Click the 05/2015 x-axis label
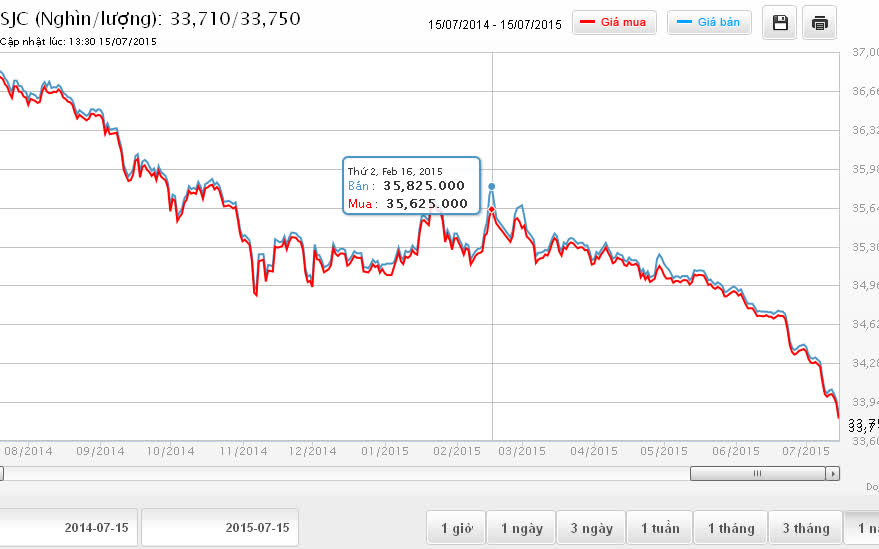Viewport: 879px width, 549px height. tap(664, 451)
